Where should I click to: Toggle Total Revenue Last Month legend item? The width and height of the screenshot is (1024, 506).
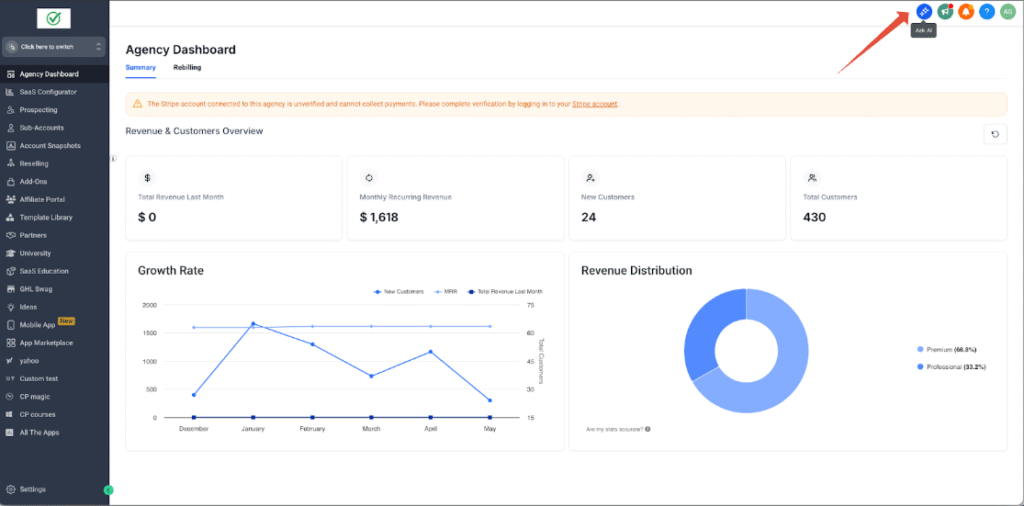505,291
